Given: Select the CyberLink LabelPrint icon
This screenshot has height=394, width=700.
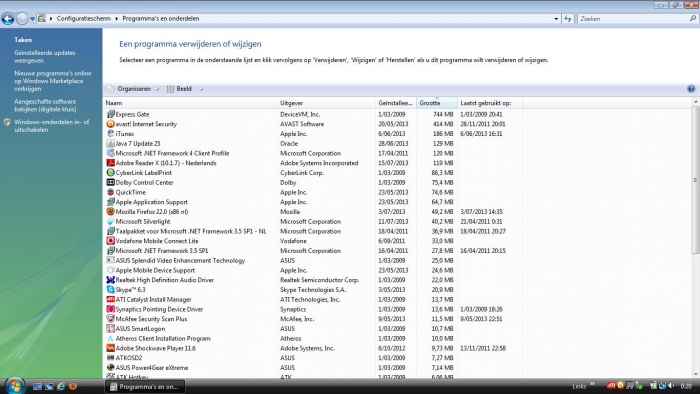Looking at the screenshot, I should tap(110, 173).
